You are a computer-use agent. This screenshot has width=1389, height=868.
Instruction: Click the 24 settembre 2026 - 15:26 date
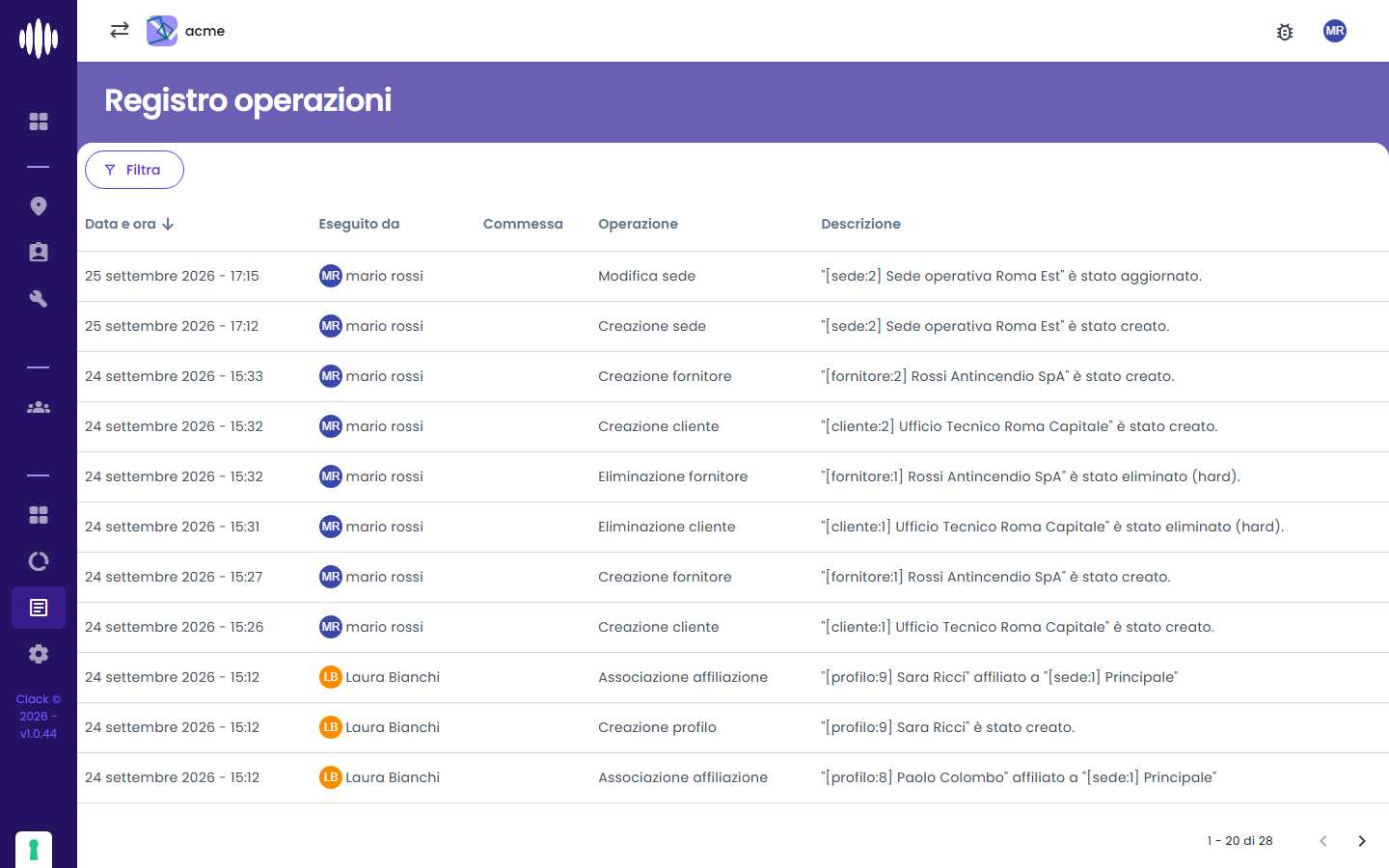click(174, 627)
